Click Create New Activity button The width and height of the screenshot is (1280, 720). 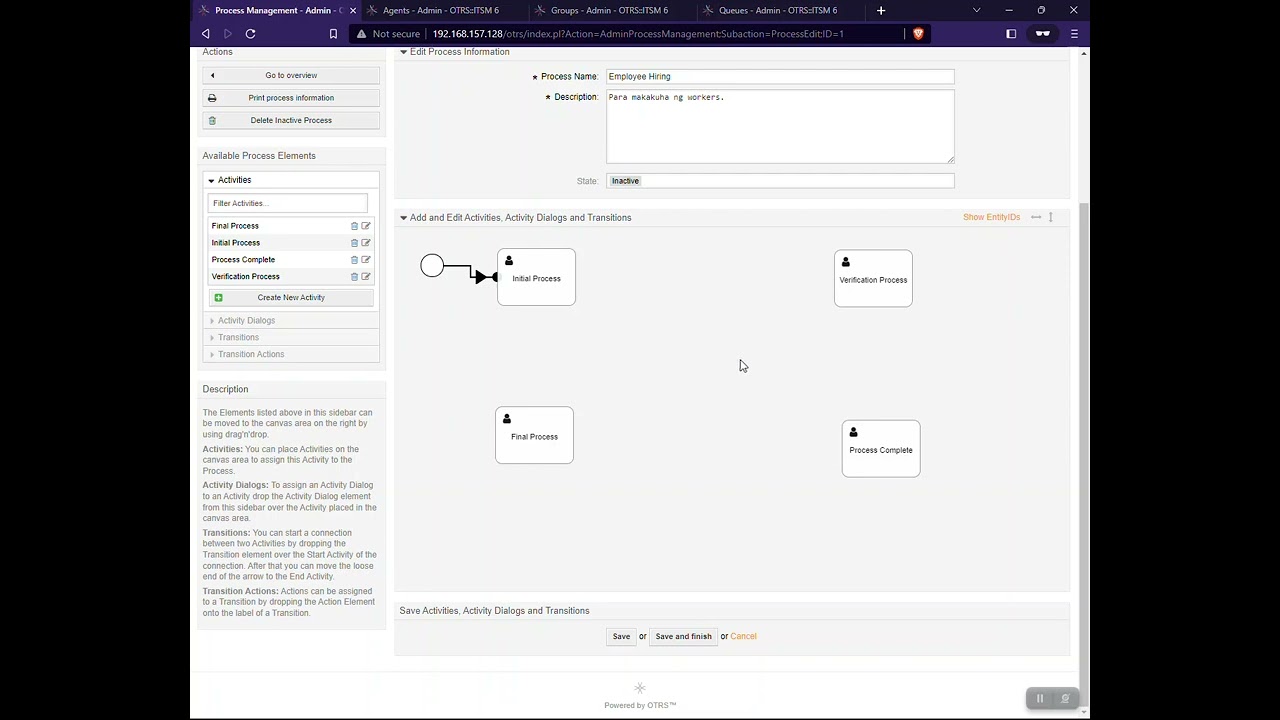[291, 298]
